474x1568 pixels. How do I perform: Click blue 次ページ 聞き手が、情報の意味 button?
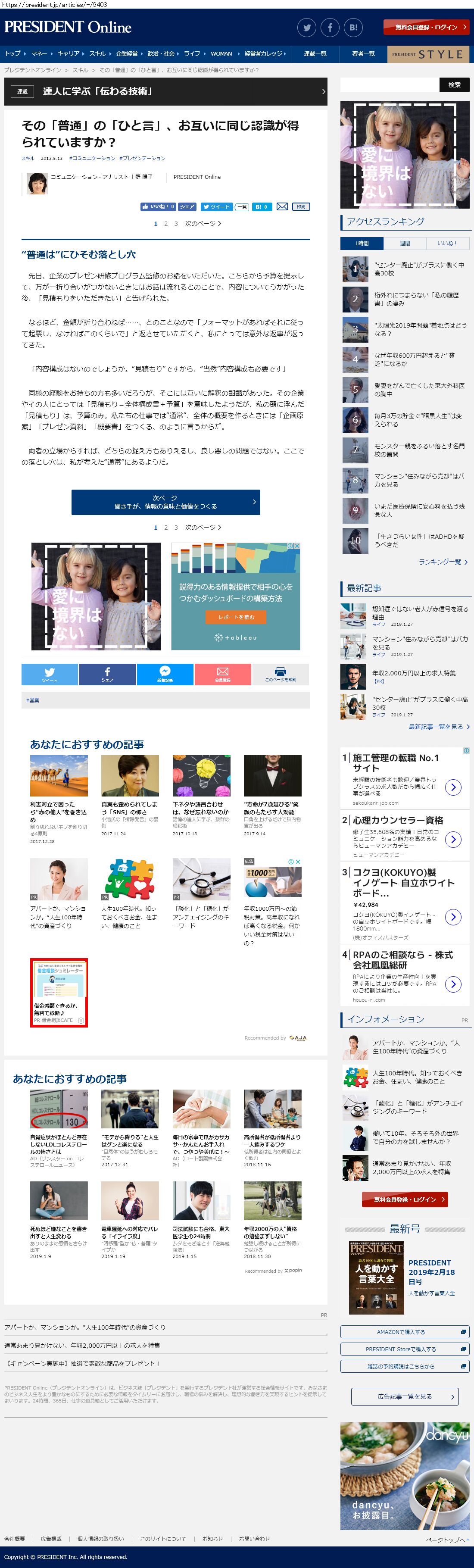click(x=165, y=502)
